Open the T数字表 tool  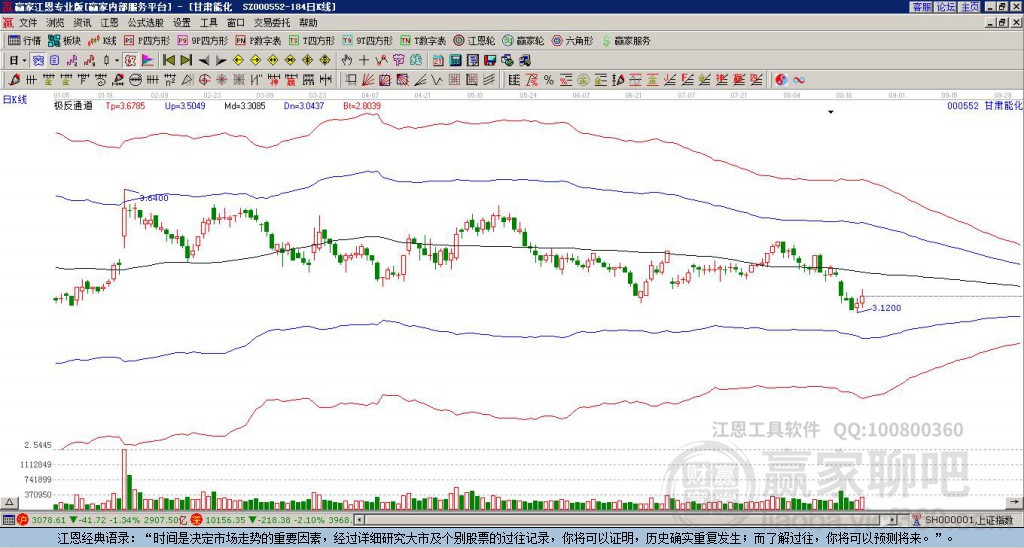[423, 40]
